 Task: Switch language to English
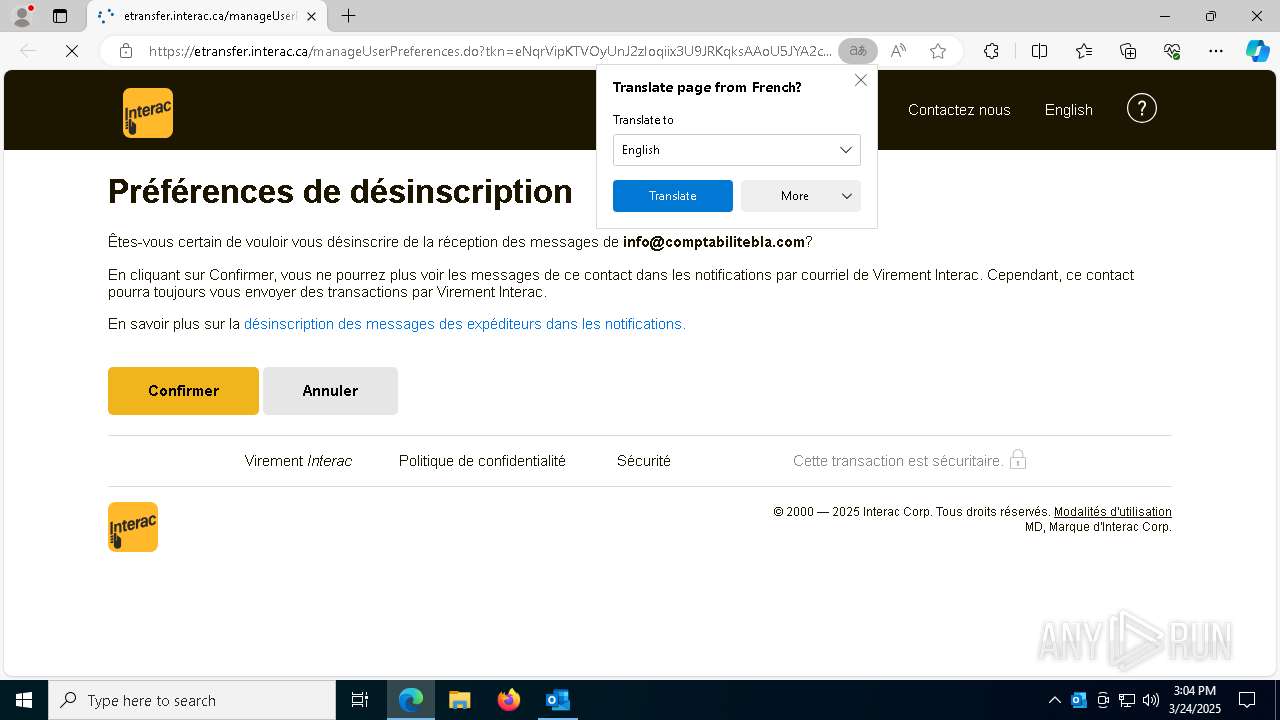click(1069, 110)
